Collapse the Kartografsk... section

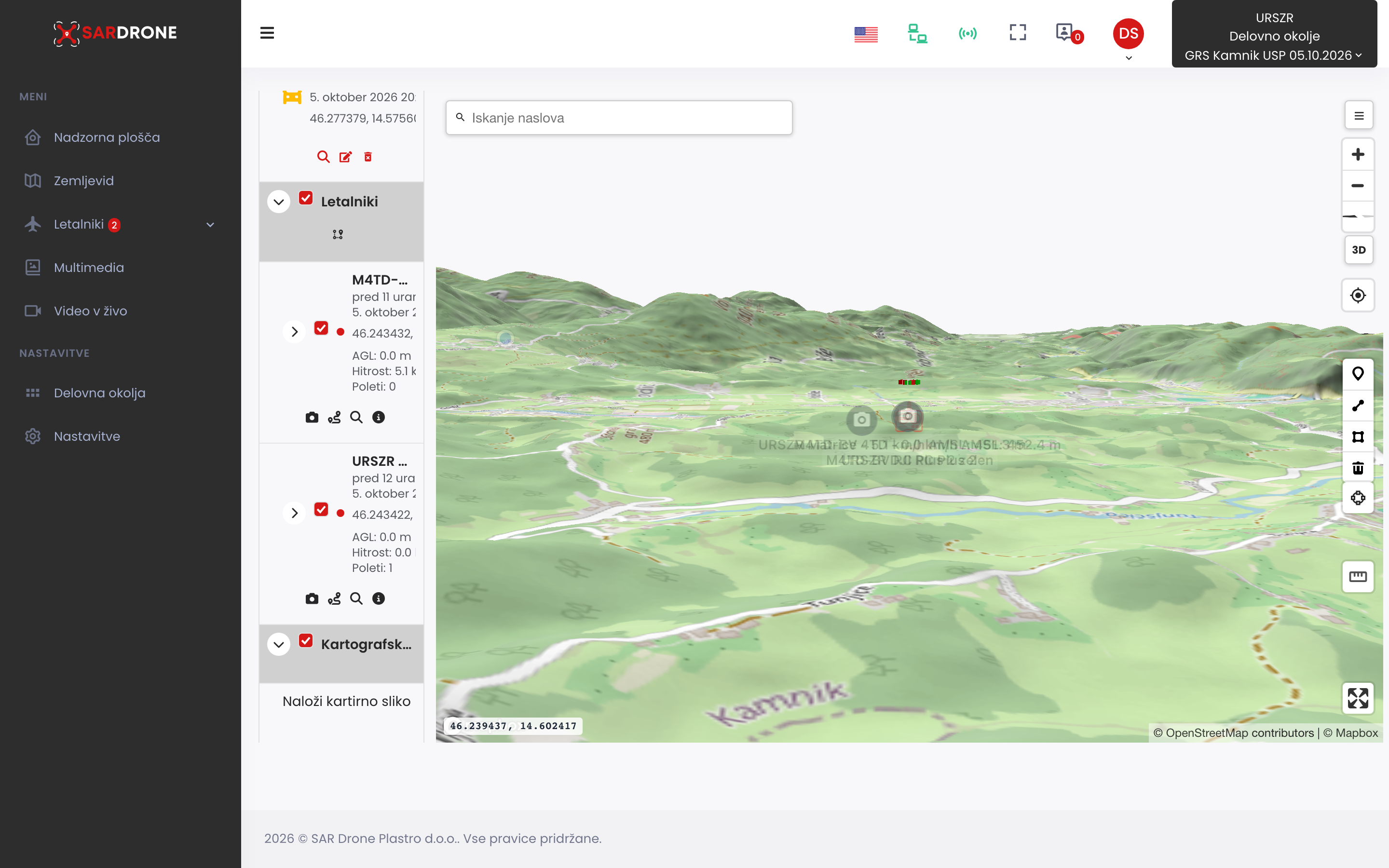[x=279, y=644]
